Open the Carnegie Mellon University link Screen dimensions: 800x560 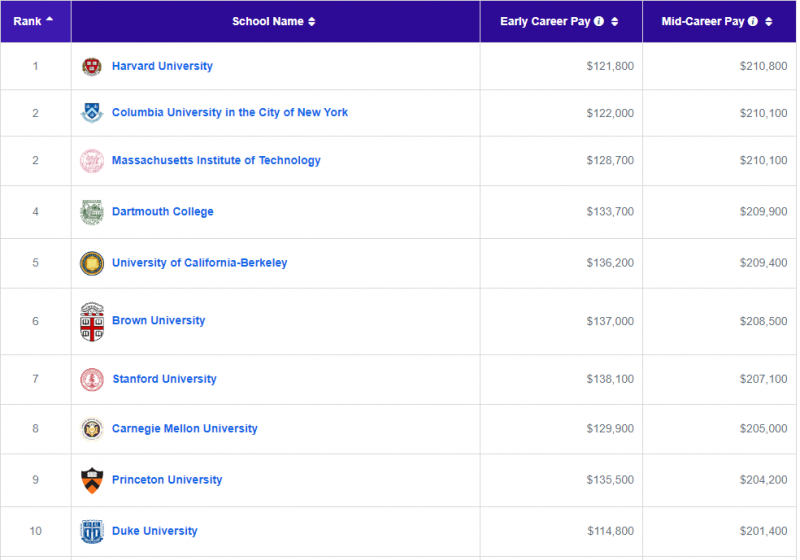(185, 428)
